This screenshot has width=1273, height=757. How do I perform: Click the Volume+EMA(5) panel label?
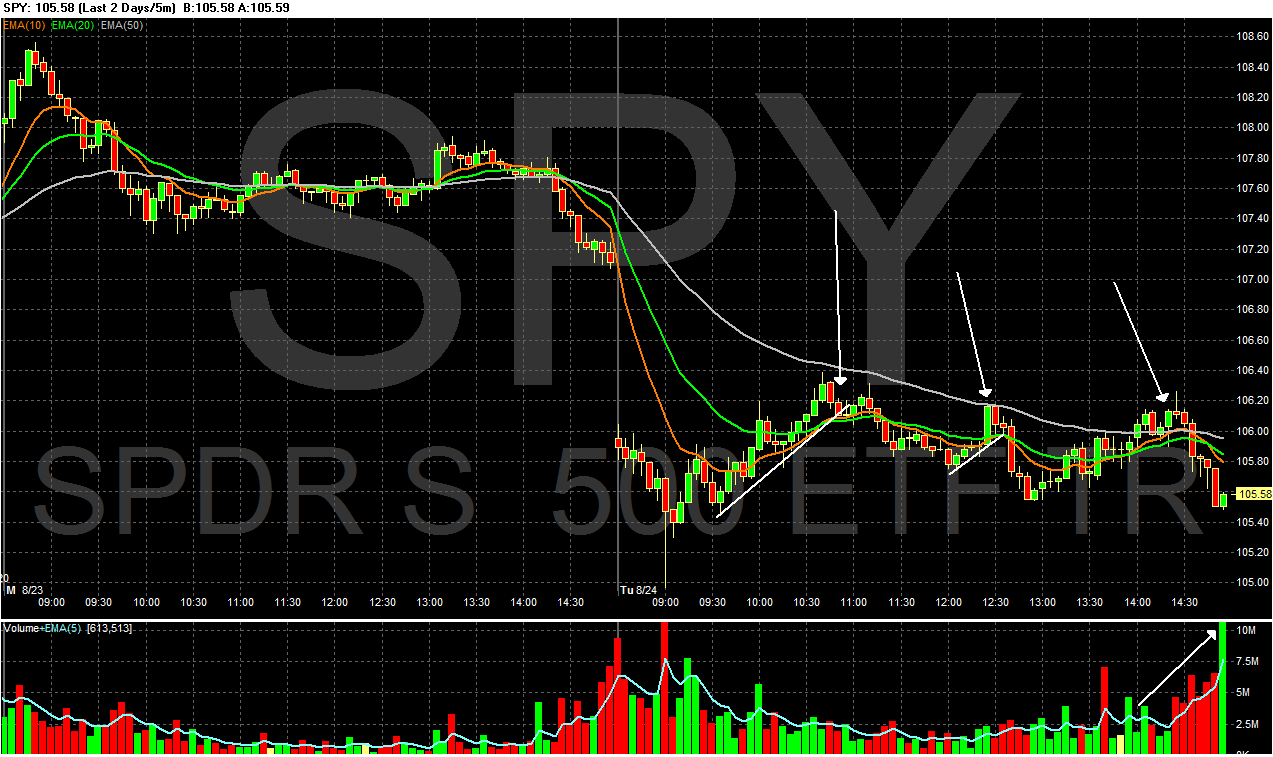pos(69,628)
